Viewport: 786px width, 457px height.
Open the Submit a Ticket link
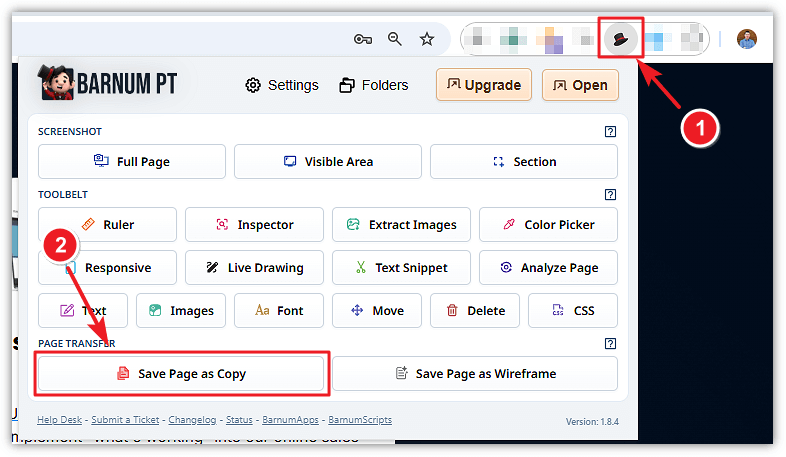pyautogui.click(x=125, y=420)
